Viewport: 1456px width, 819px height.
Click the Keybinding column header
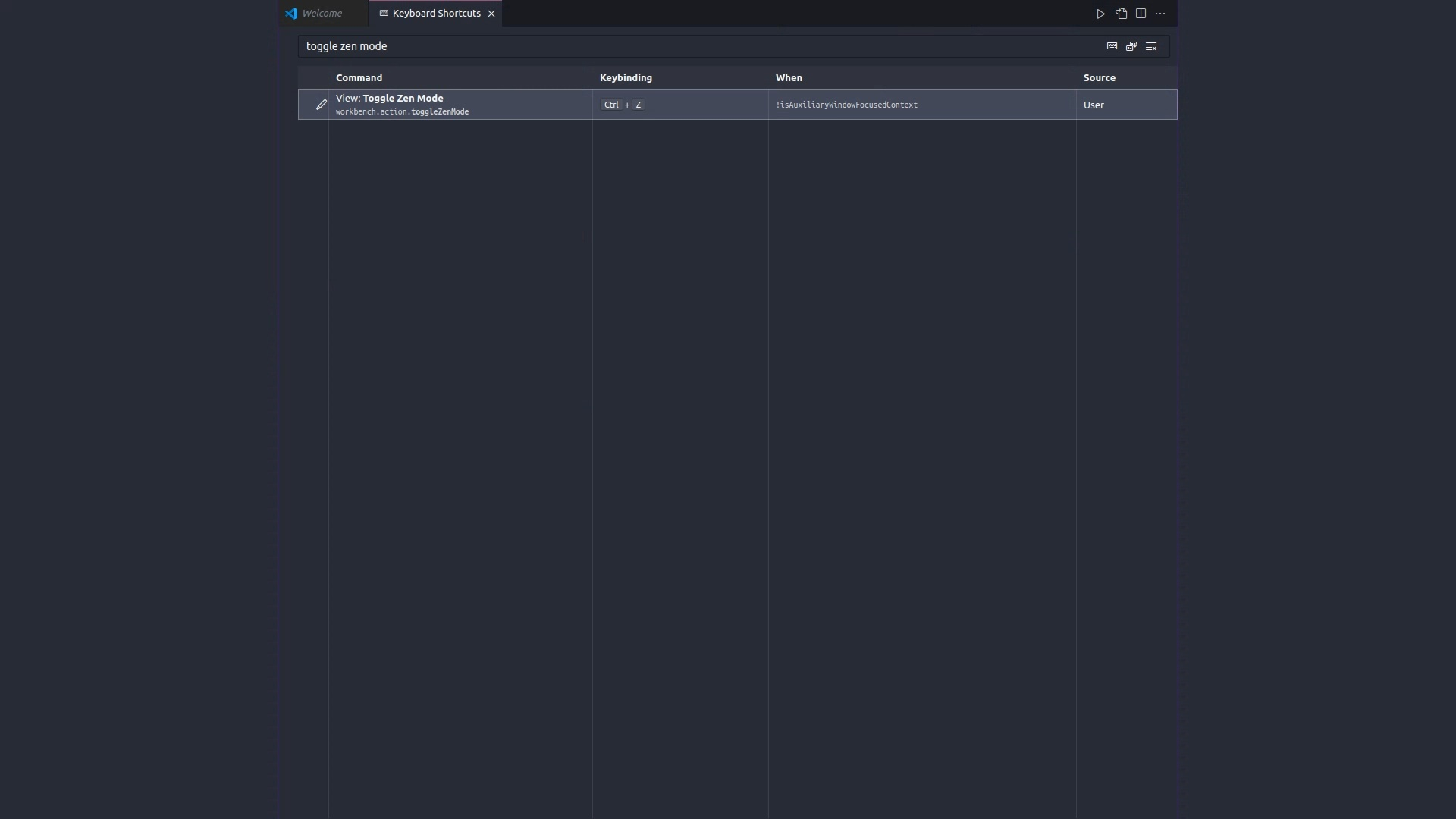[626, 77]
